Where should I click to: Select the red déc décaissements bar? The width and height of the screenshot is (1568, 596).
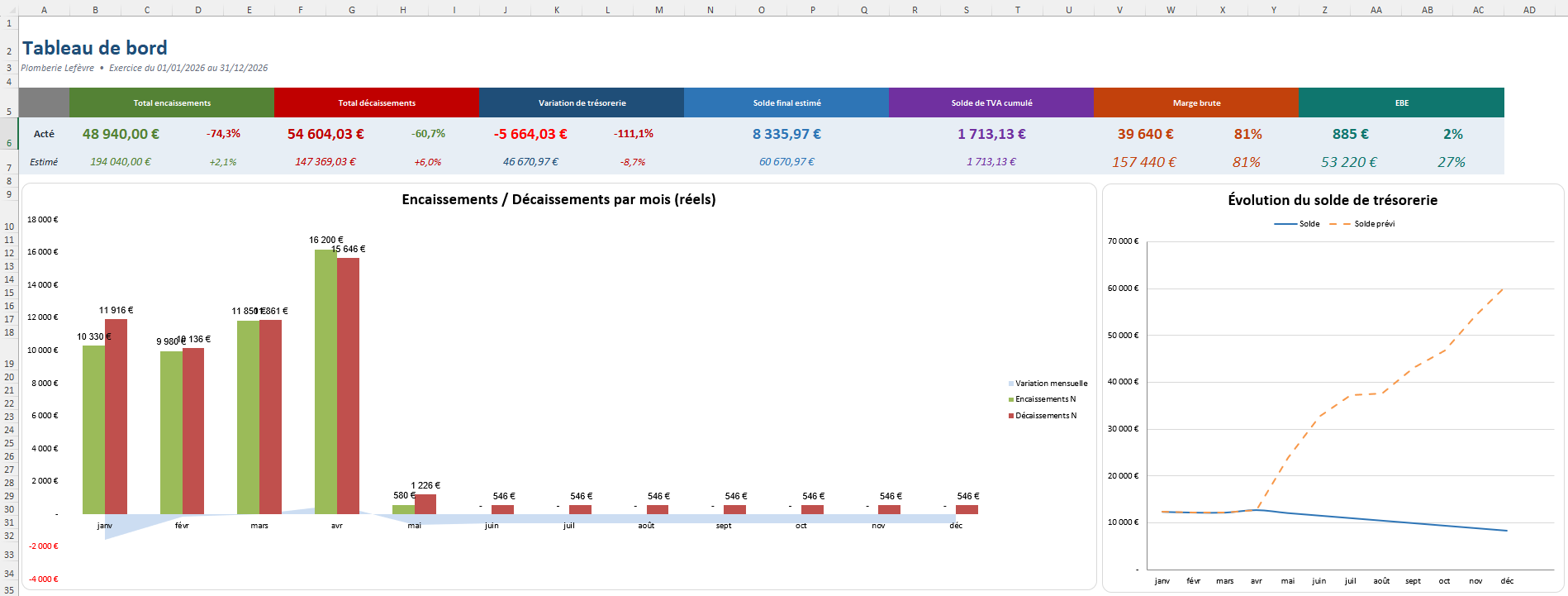[967, 509]
